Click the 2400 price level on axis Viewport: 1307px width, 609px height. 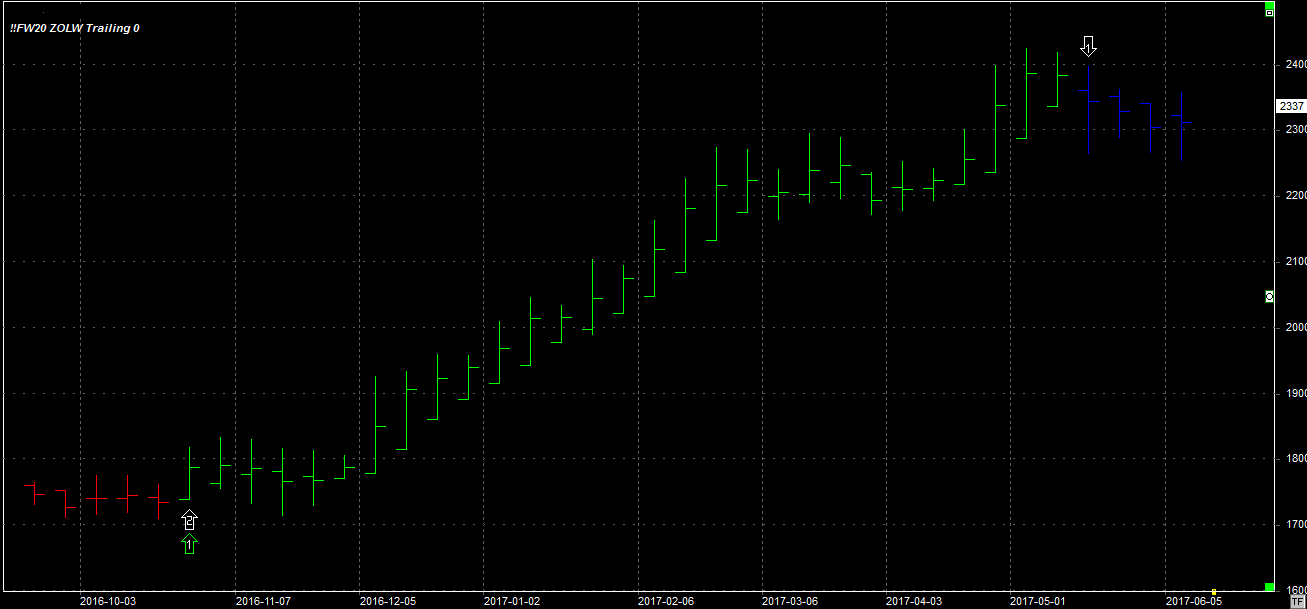pyautogui.click(x=1296, y=64)
